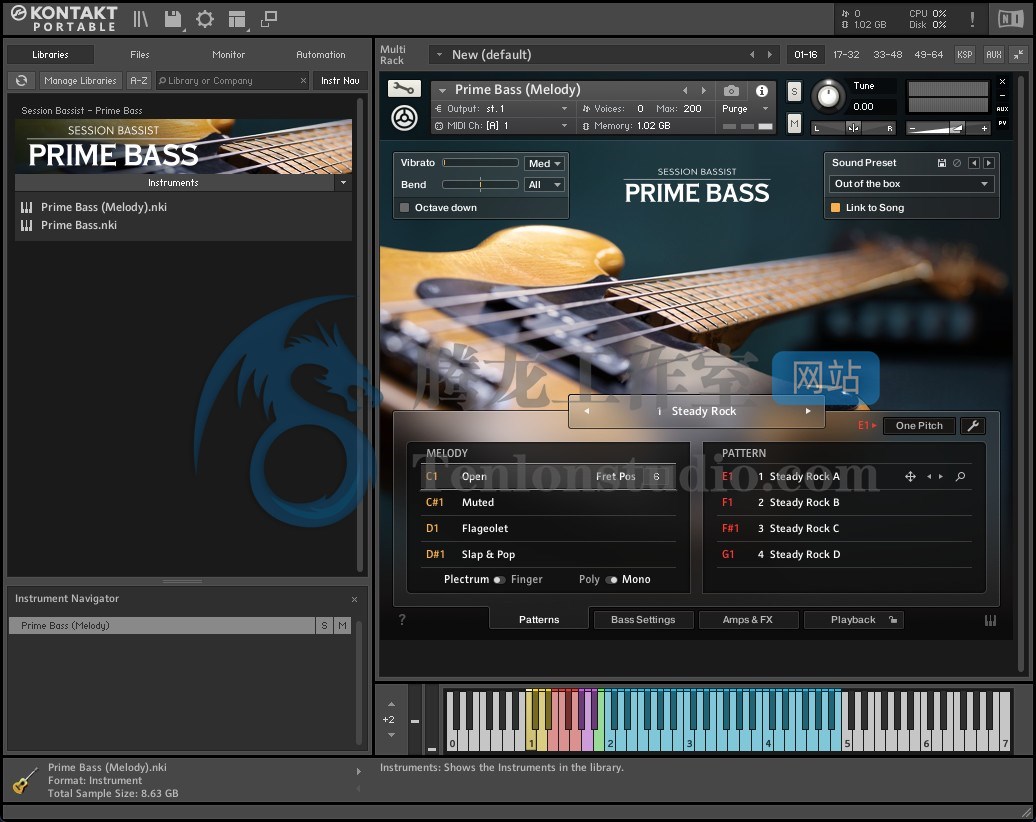Solo the instrument with S button in header

[794, 92]
